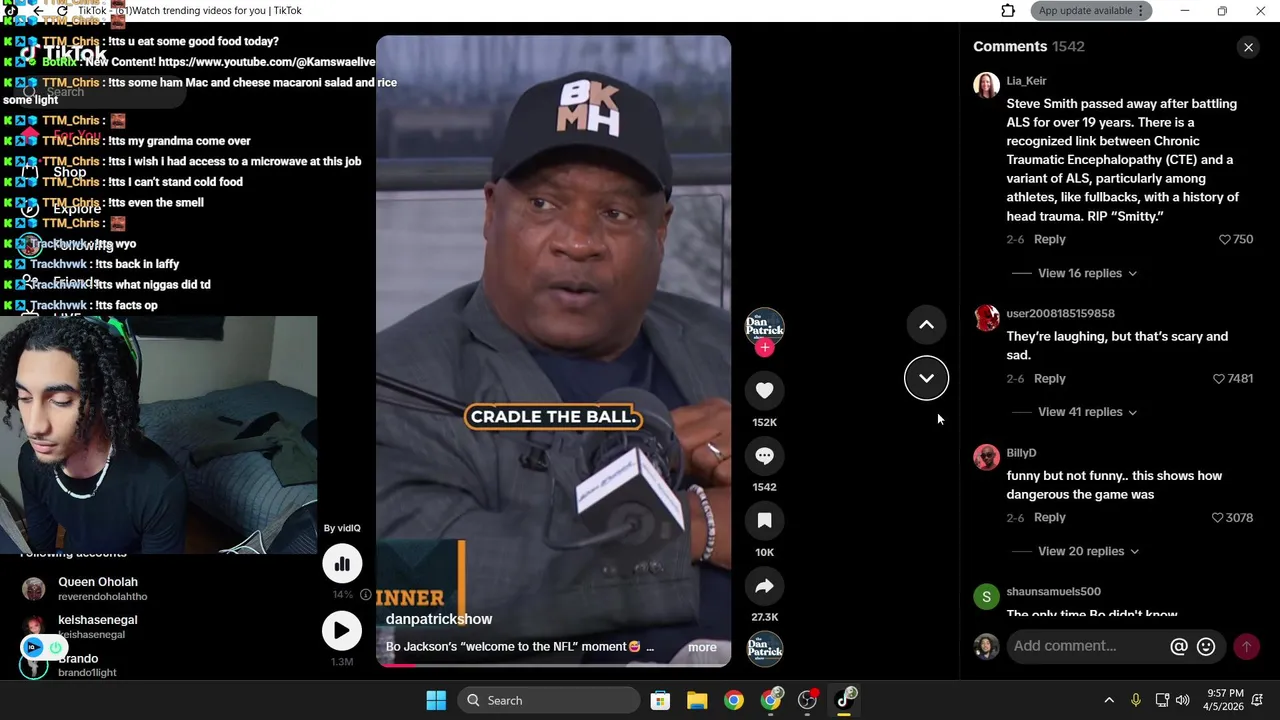Open keishasenegal's account

click(98, 626)
